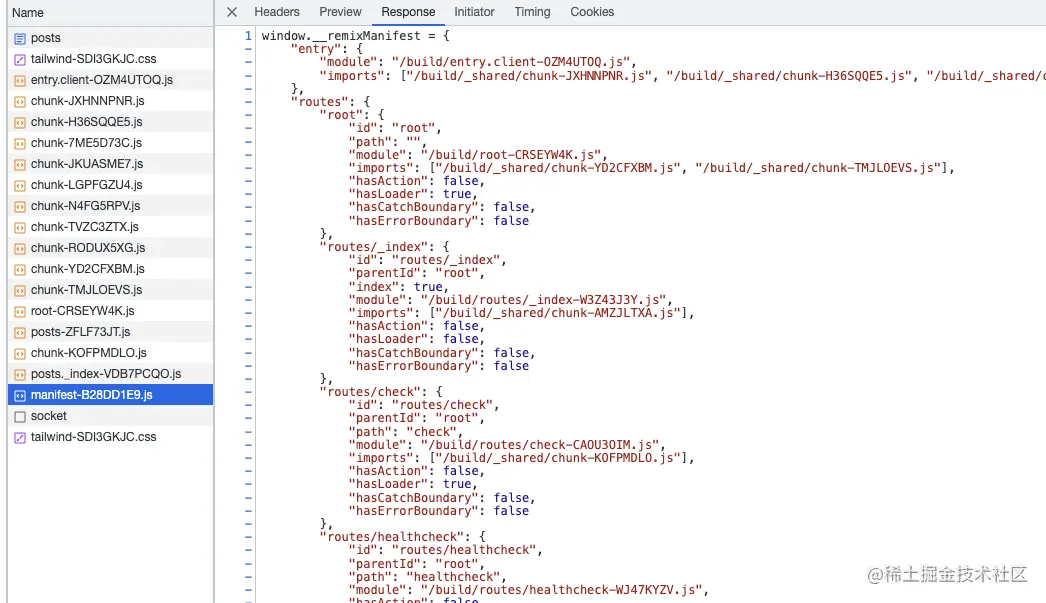Viewport: 1046px width, 603px height.
Task: Click the script icon beside posts._index-VDB7PCQO.js
Action: pos(20,375)
